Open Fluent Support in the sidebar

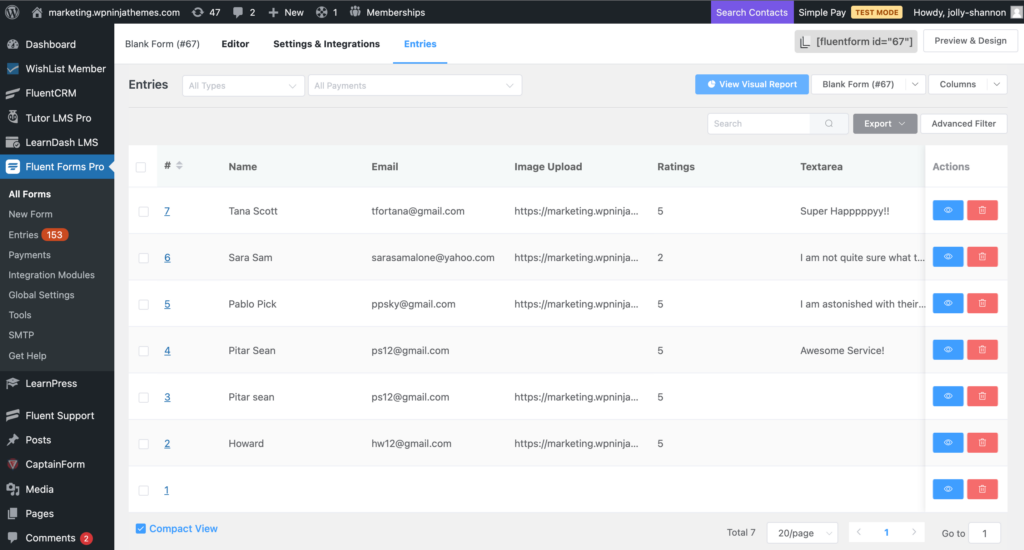(x=57, y=415)
